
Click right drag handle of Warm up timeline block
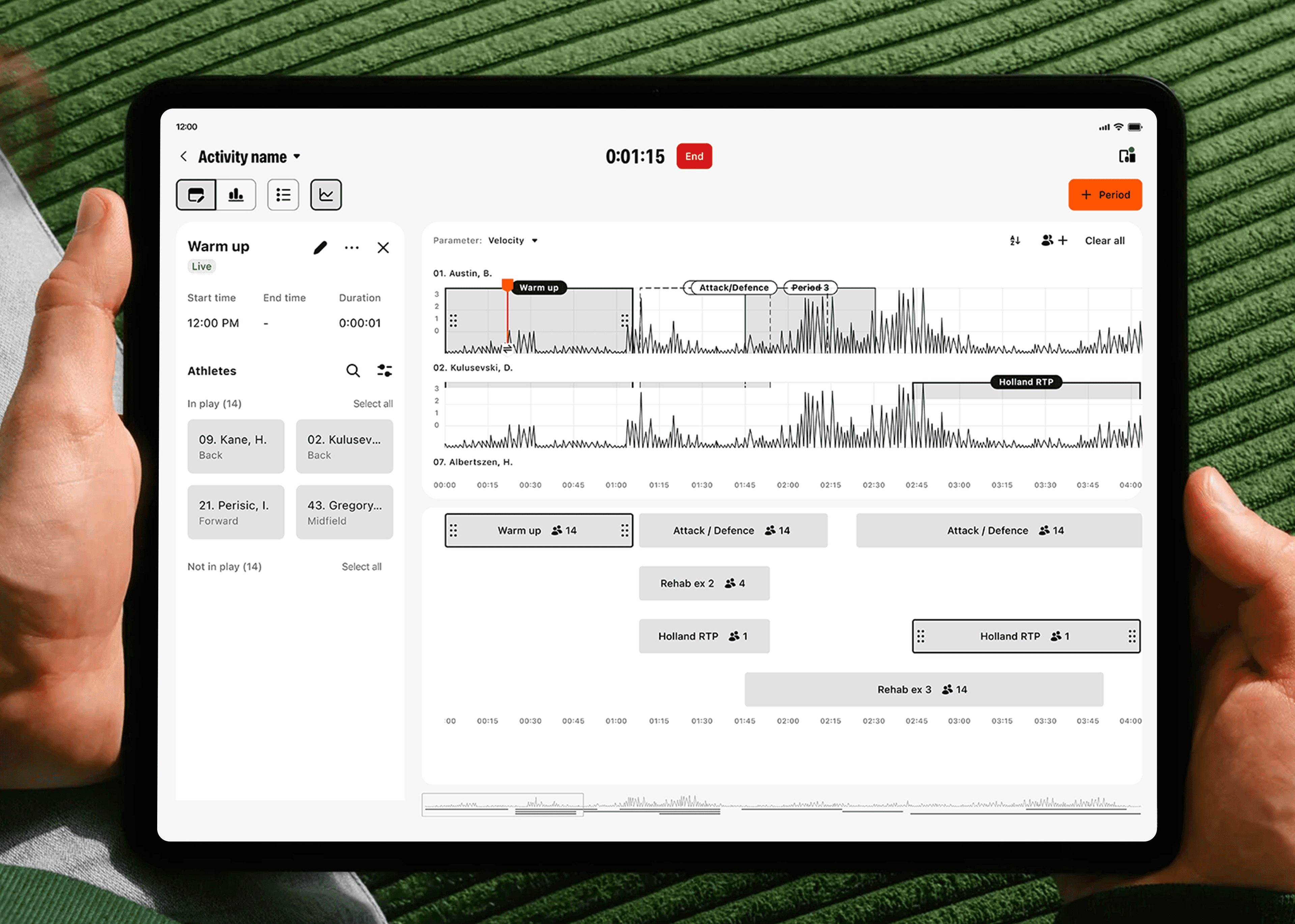pyautogui.click(x=625, y=531)
